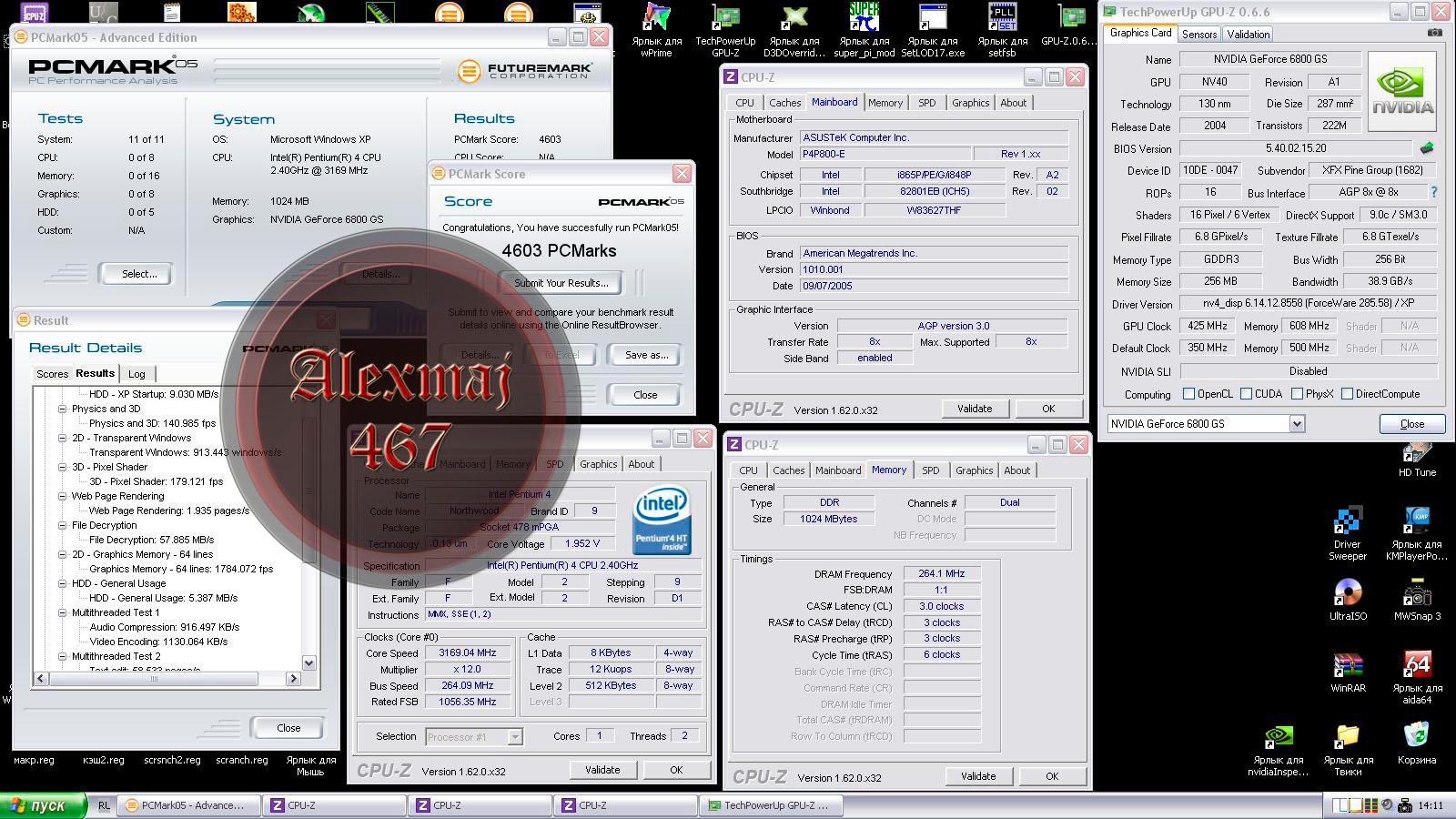
Task: Close the PCMark Score dialog via Close button
Action: pyautogui.click(x=645, y=395)
